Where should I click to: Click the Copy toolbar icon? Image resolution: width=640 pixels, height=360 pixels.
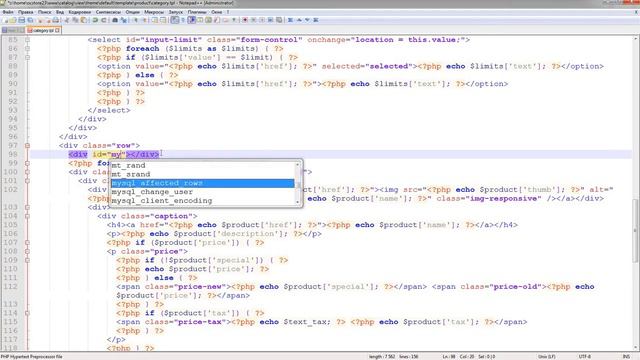tap(75, 20)
